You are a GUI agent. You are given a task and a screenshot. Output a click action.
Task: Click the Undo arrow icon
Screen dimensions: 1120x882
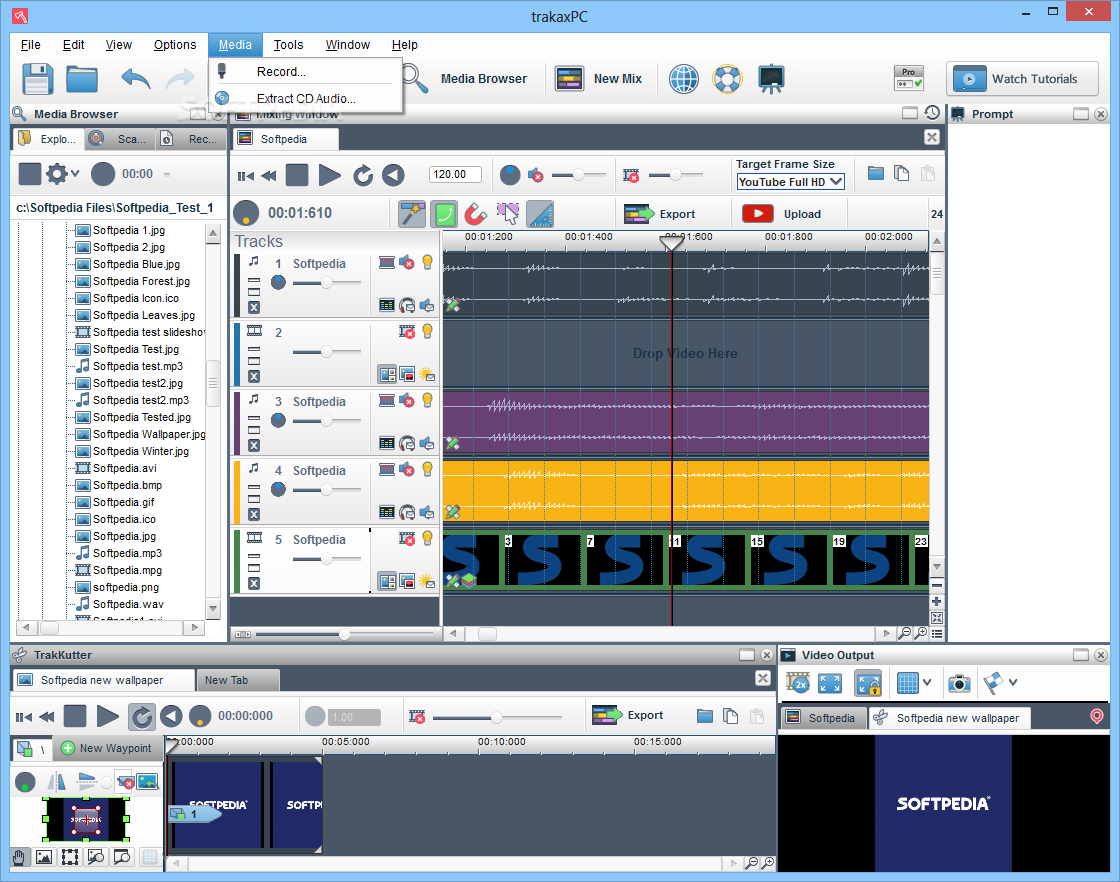[x=136, y=79]
